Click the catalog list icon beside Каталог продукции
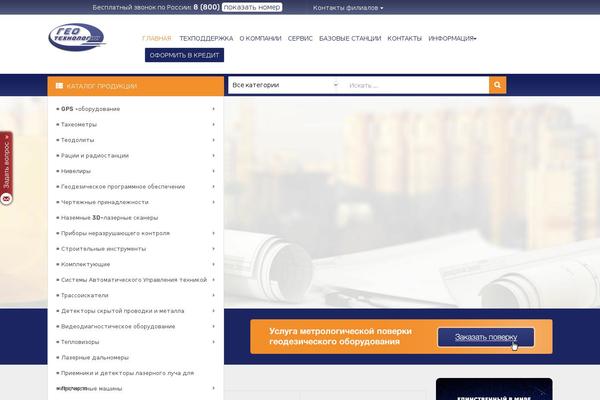 (x=59, y=86)
